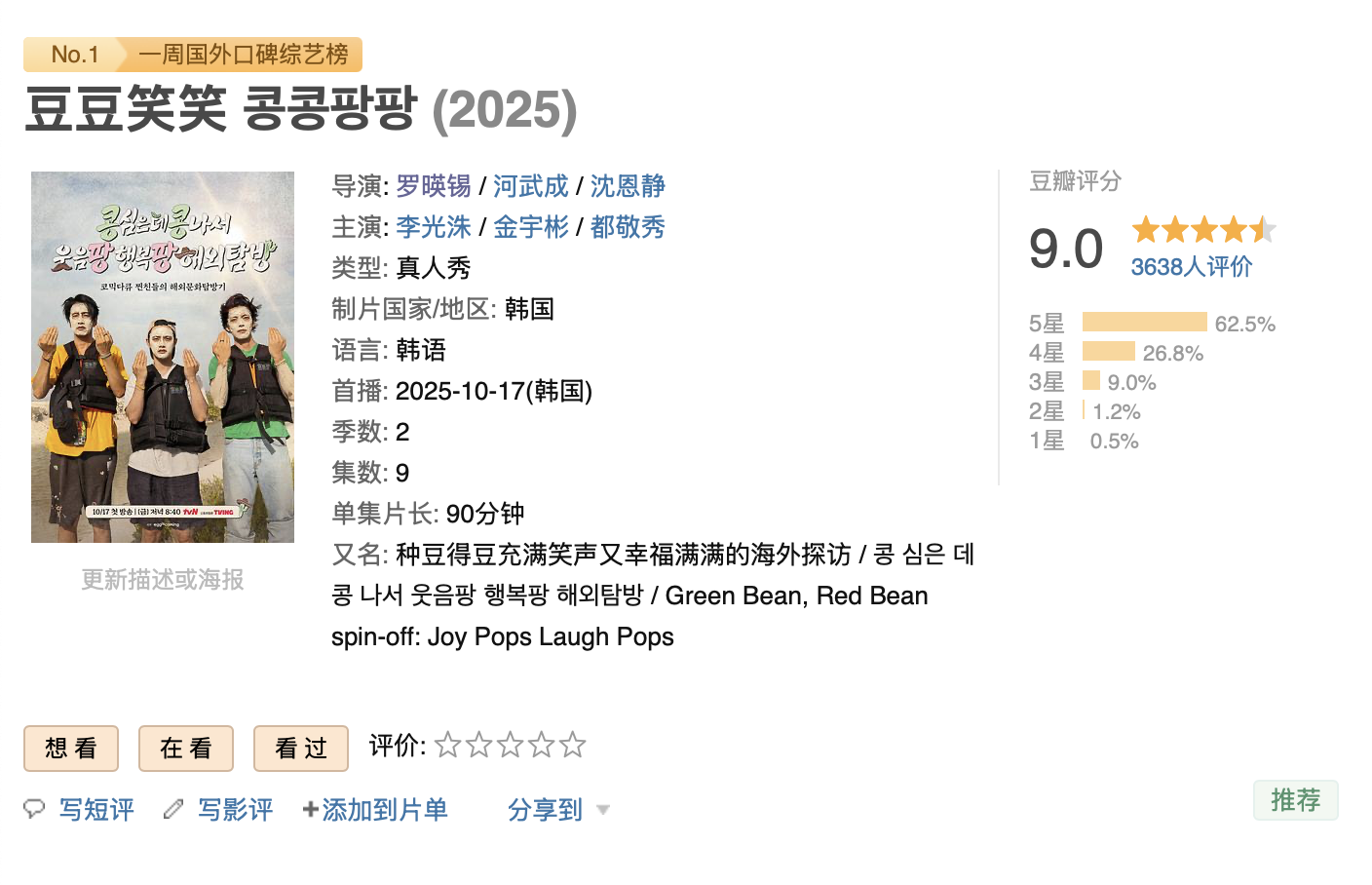Image resolution: width=1372 pixels, height=885 pixels.
Task: Rate the show four stars
Action: coord(541,746)
